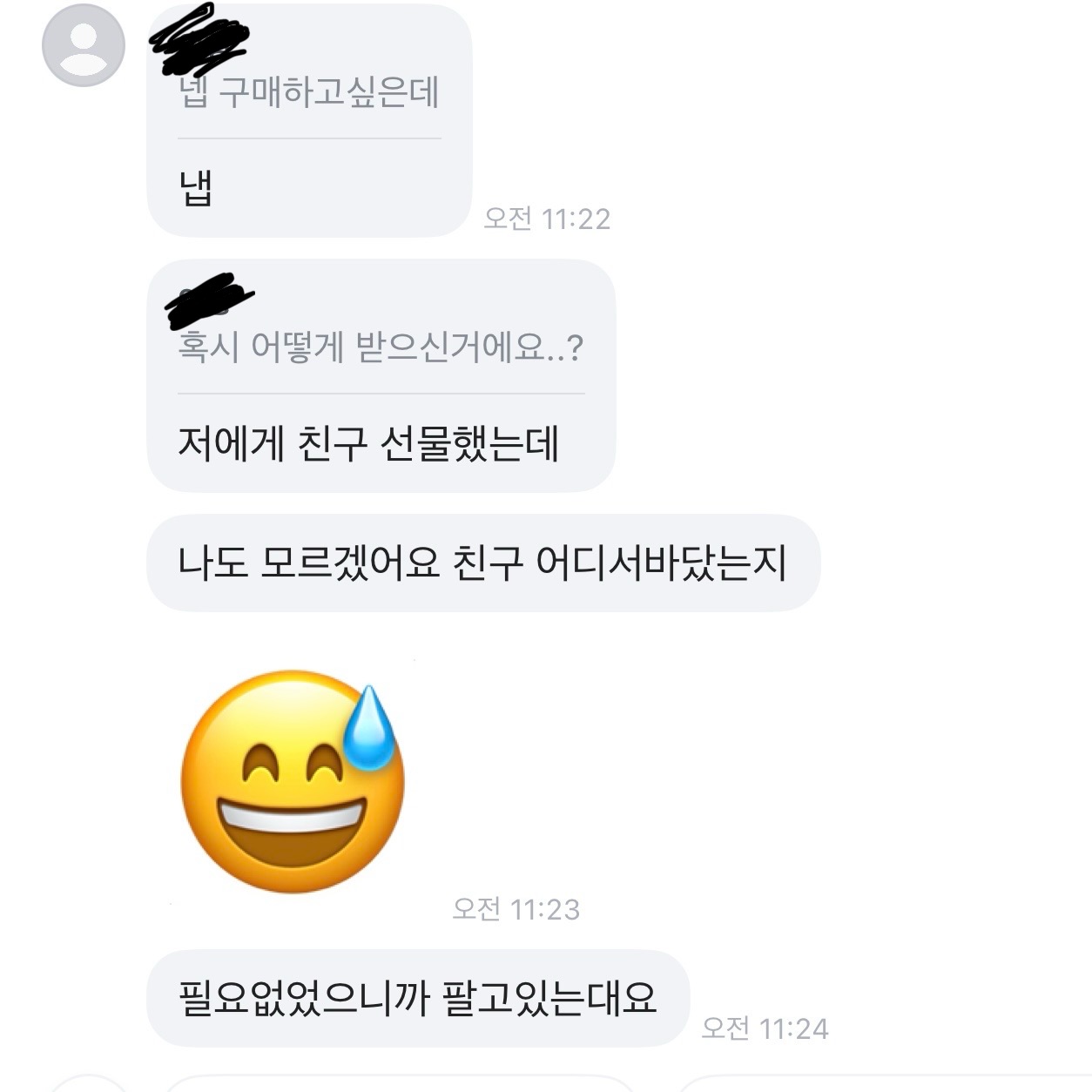Jump to quoted message '혹시 어떻게 받으신거에요..?'
The width and height of the screenshot is (1092, 1092).
(x=381, y=347)
